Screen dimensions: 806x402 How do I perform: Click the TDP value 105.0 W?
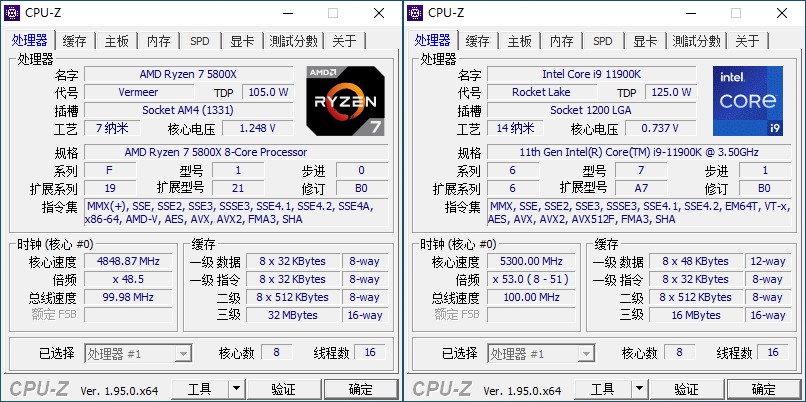(268, 92)
